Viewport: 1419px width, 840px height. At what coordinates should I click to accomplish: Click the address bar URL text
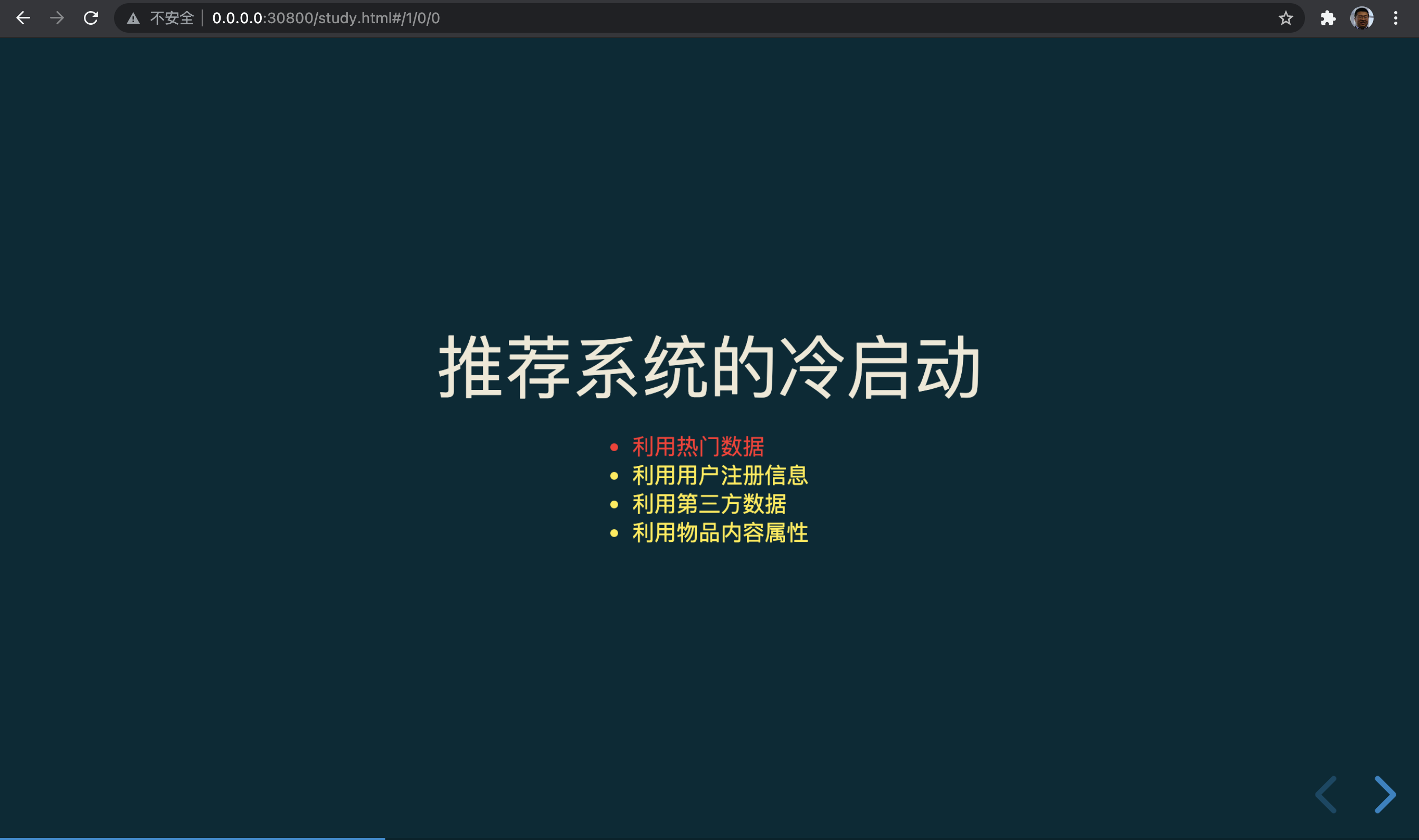coord(326,18)
